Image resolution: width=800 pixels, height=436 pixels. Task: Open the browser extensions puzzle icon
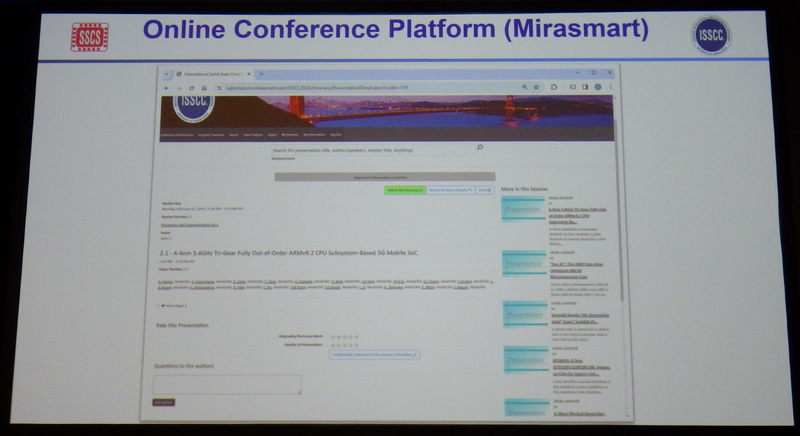pos(554,87)
